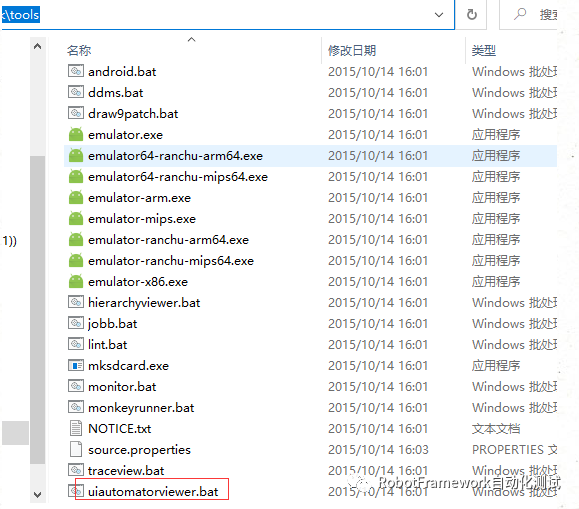The height and width of the screenshot is (509, 579).
Task: Click the monitor.bat file icon
Action: (76, 386)
